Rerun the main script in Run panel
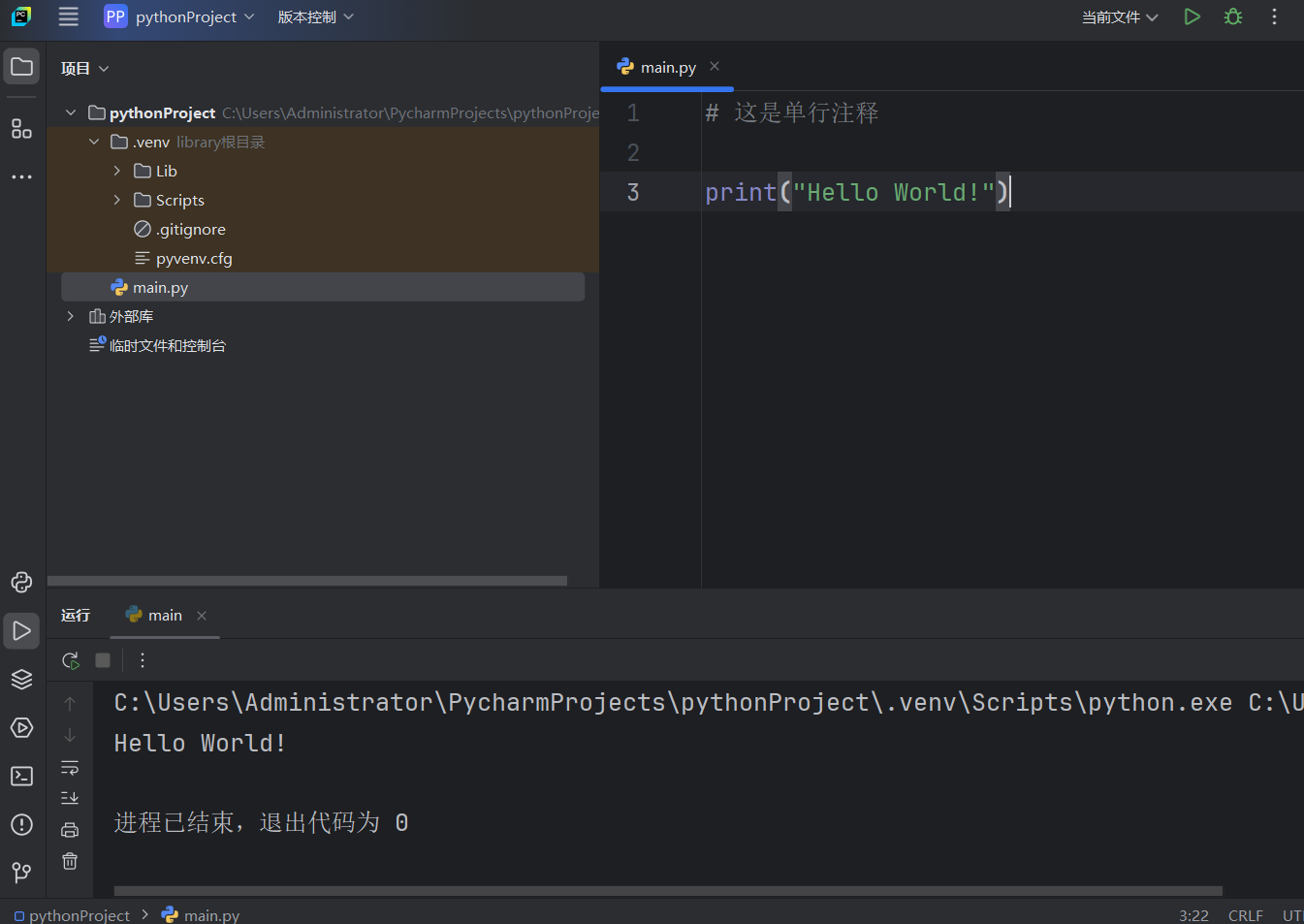Screen dimensions: 1304x924 [71, 660]
